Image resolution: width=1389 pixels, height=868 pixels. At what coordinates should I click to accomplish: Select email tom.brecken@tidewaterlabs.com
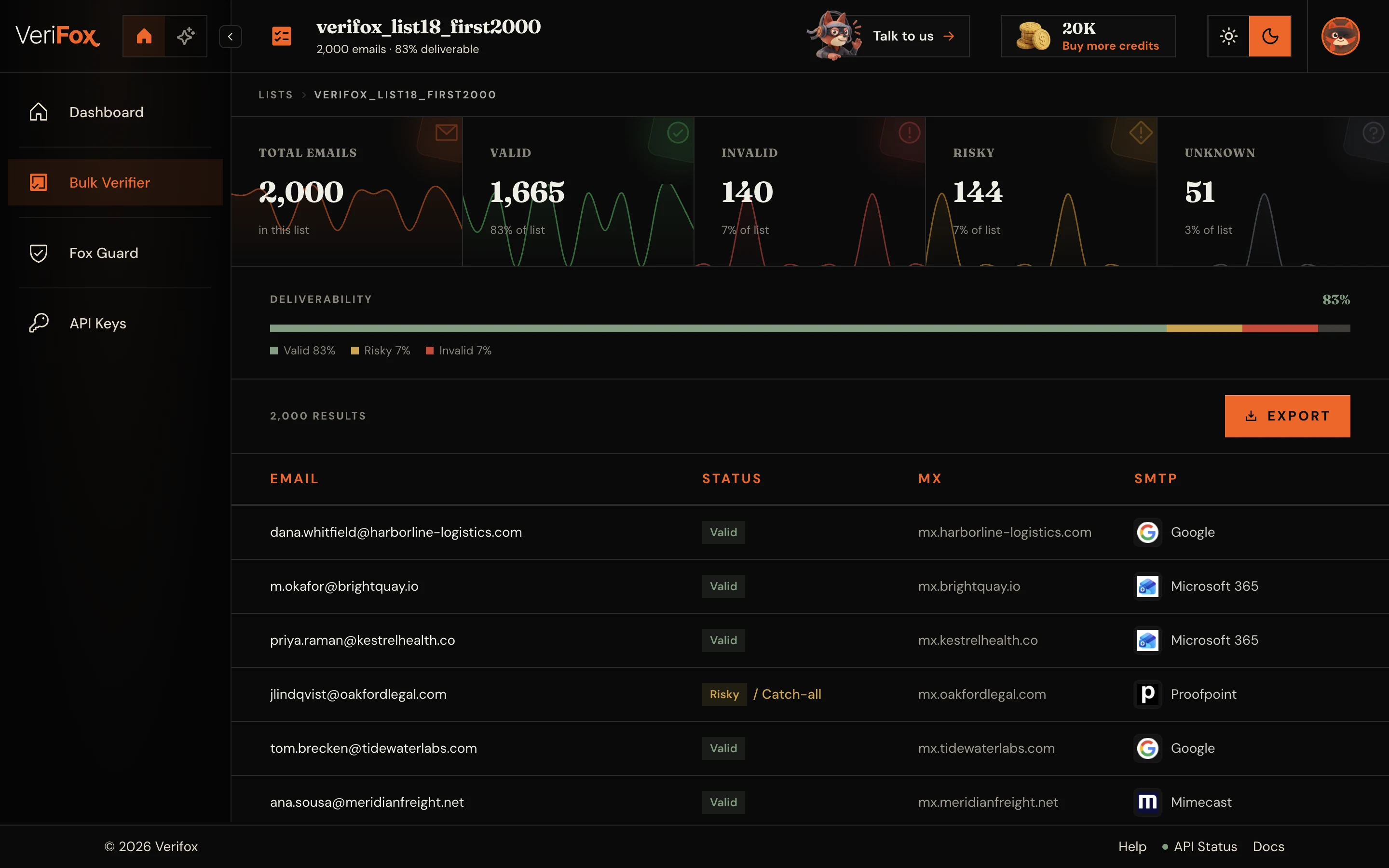374,748
